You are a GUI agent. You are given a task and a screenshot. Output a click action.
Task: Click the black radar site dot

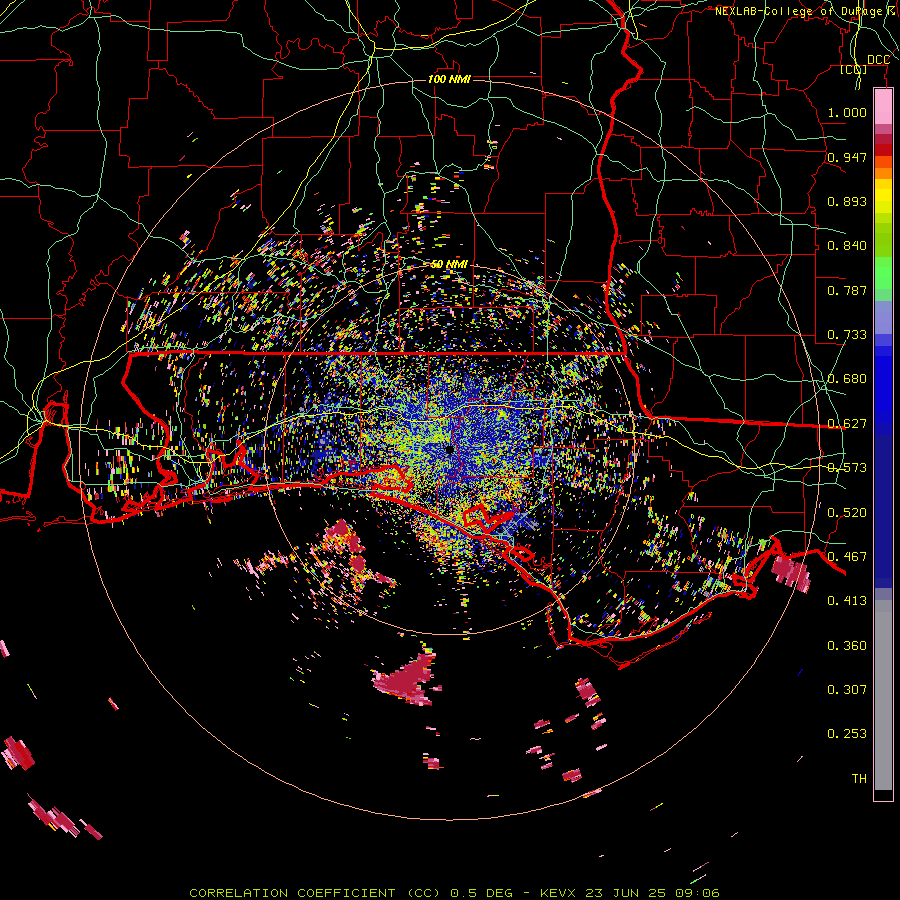449,450
